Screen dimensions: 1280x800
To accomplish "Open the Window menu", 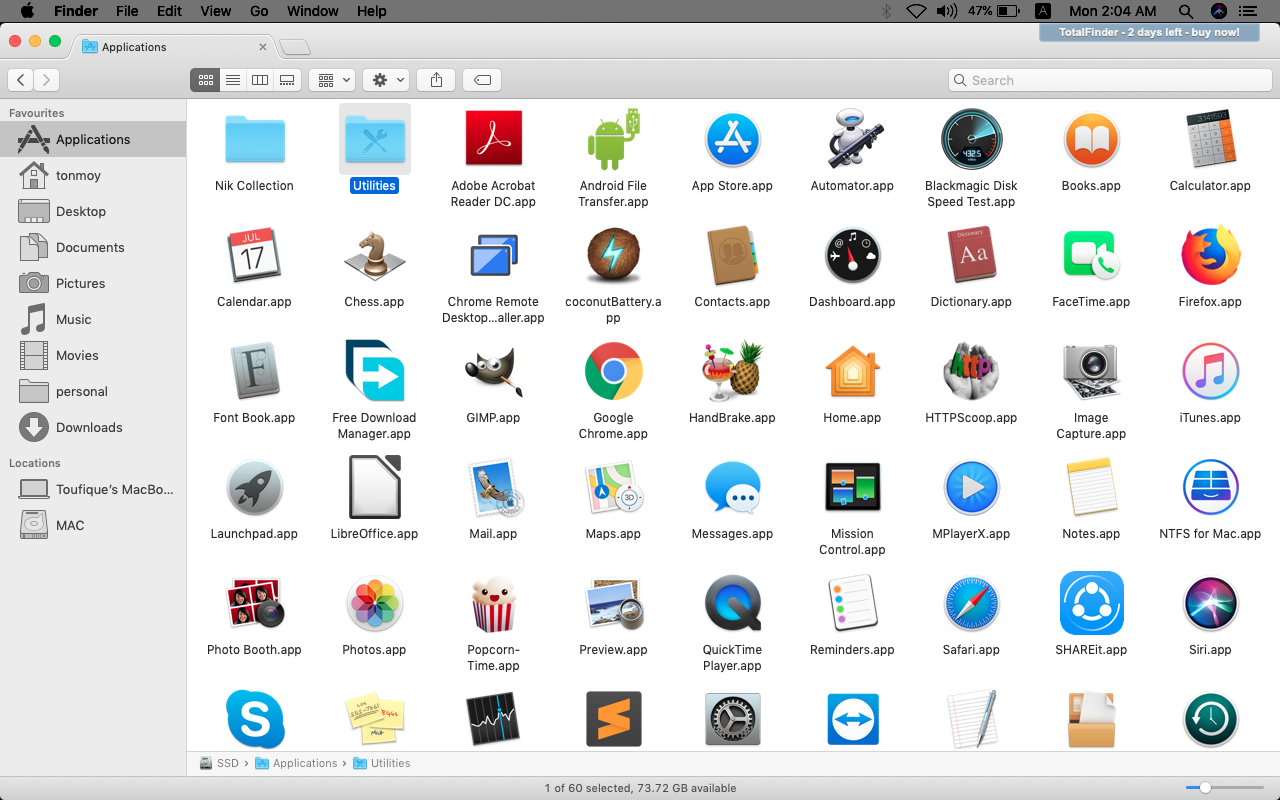I will click(x=313, y=11).
